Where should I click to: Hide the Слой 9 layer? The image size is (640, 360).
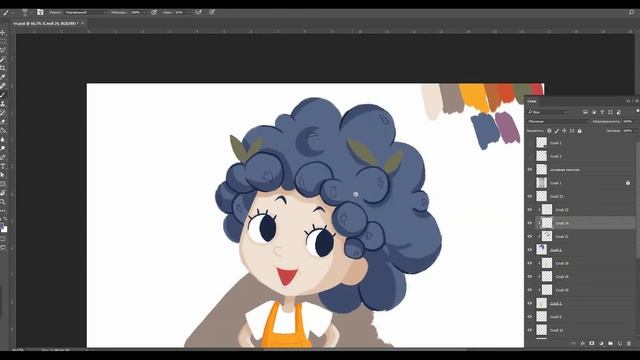click(x=530, y=317)
